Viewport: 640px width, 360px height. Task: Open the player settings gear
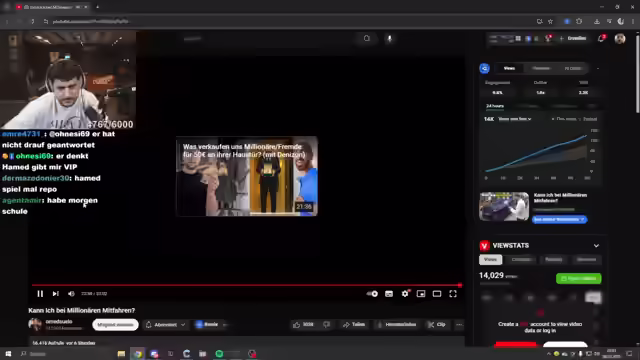(x=405, y=293)
